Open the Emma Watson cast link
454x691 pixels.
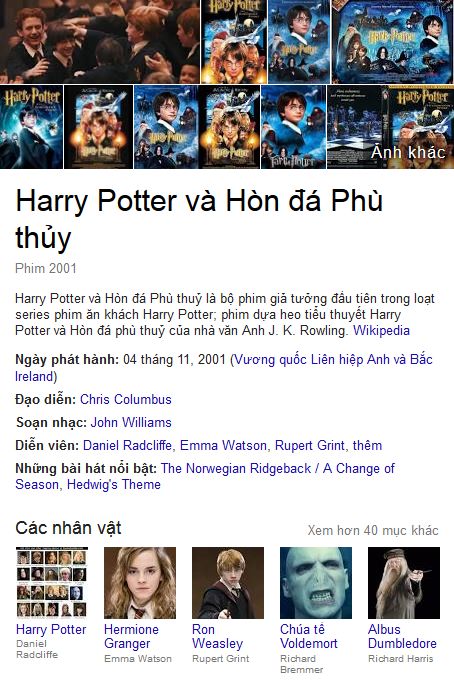point(223,445)
